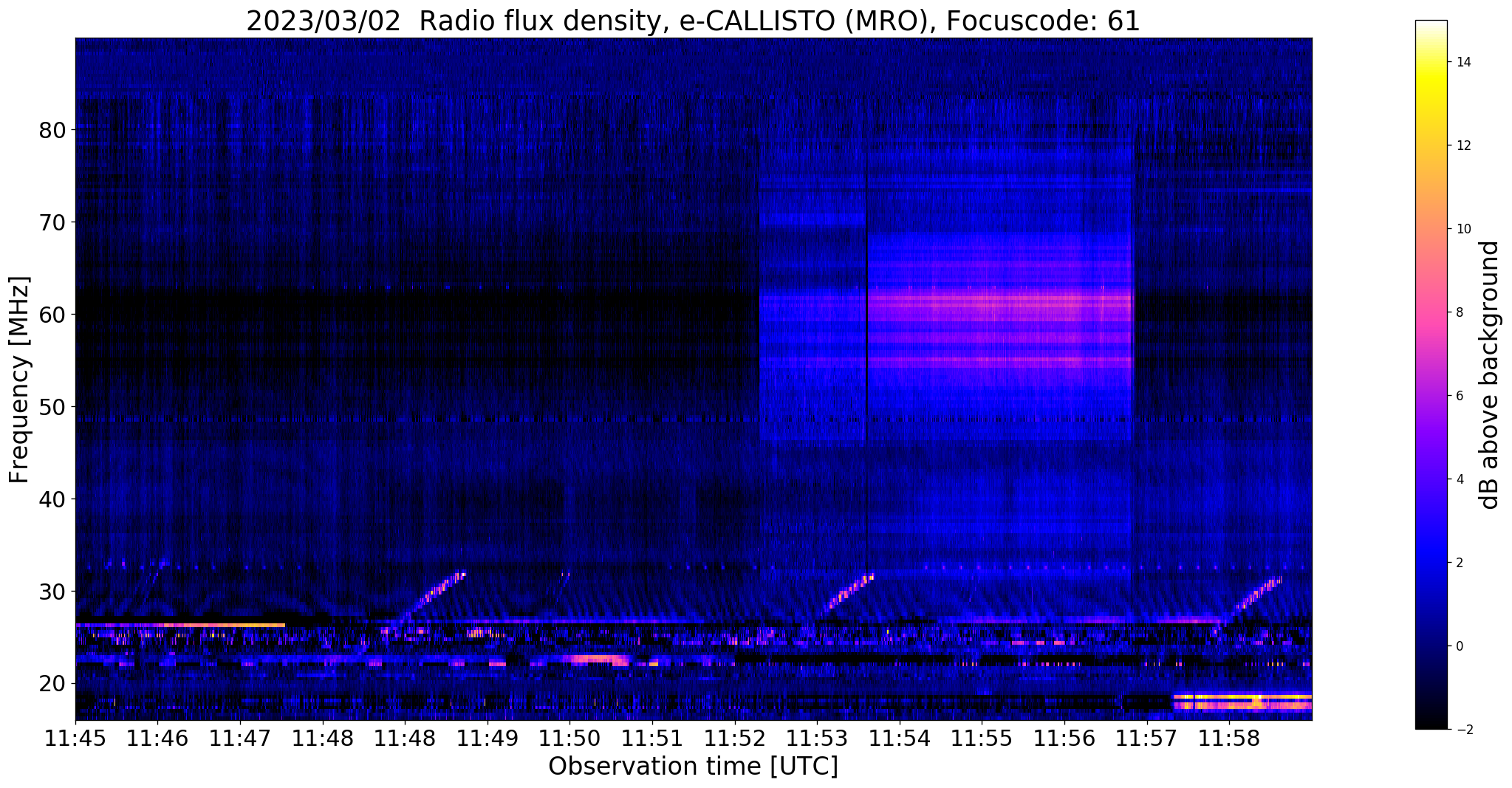This screenshot has width=1512, height=788.
Task: Click the 'dB above background' colorbar label
Action: pyautogui.click(x=1490, y=374)
